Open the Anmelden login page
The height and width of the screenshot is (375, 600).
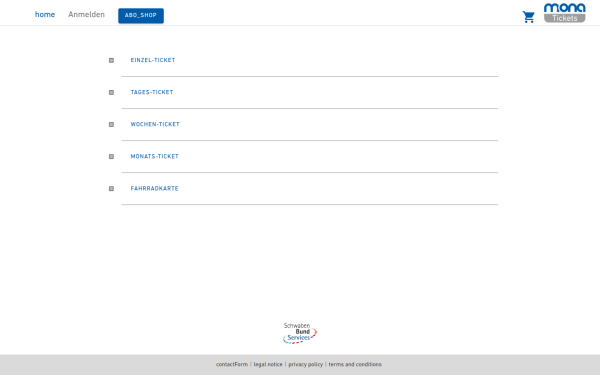(x=86, y=15)
